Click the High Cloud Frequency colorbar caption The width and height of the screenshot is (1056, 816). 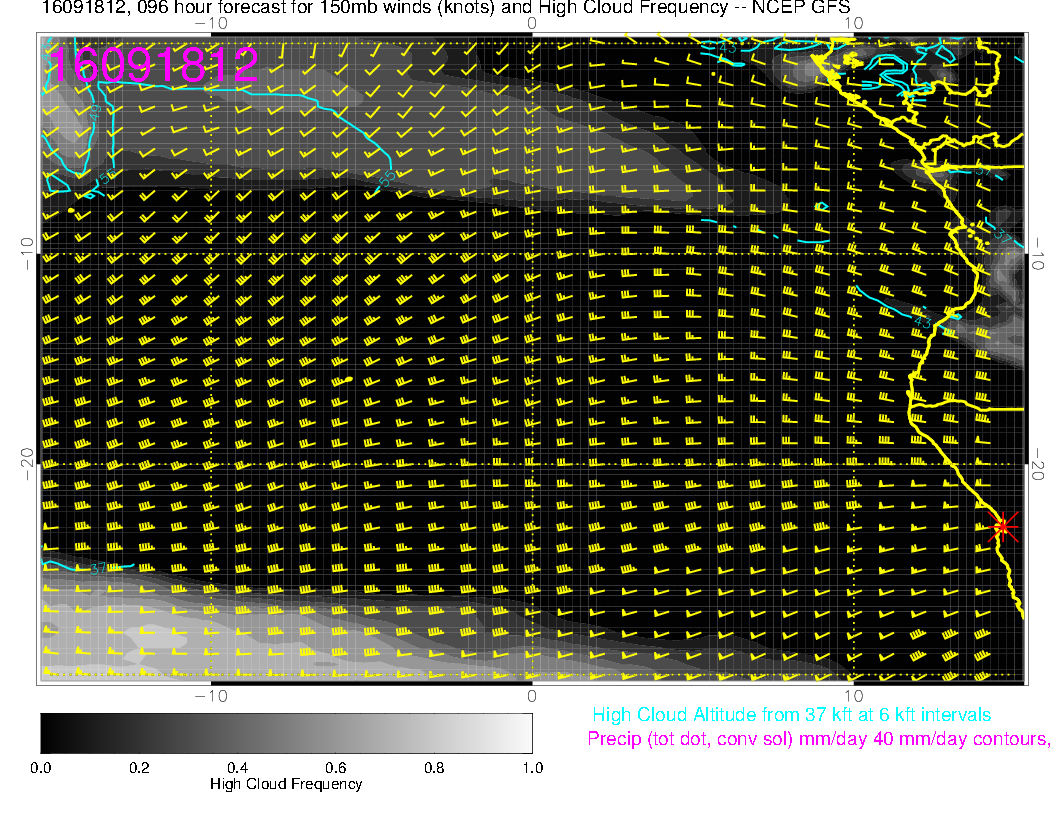[x=286, y=784]
